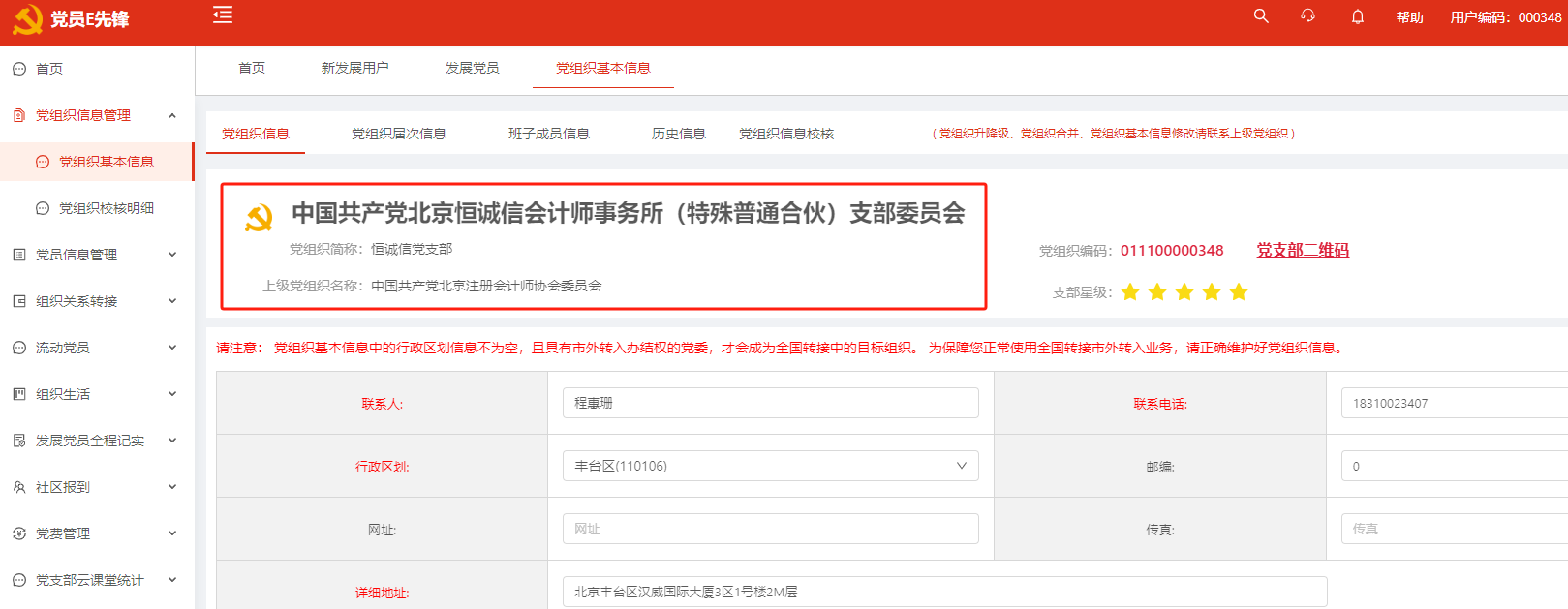Open the 班子成员信息 sub-tab

click(548, 134)
